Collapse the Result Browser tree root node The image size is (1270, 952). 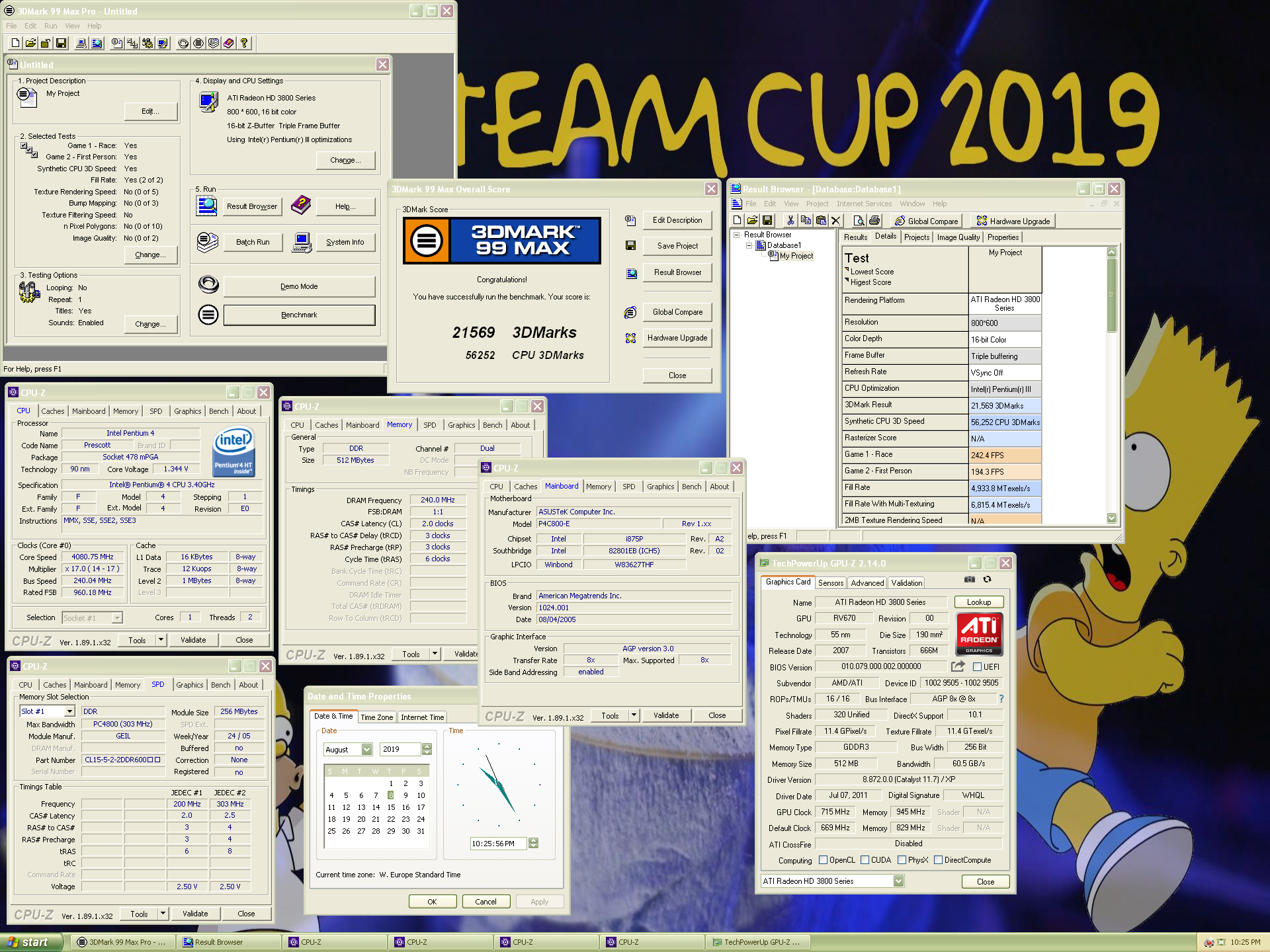[736, 235]
